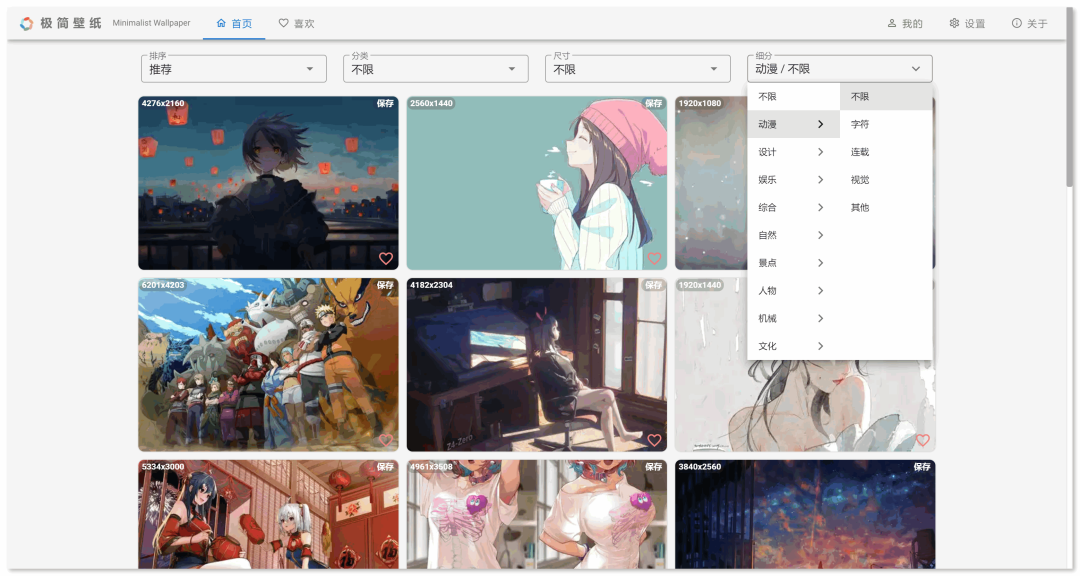Open 关于 about page
This screenshot has height=576, width=1080.
[1029, 23]
